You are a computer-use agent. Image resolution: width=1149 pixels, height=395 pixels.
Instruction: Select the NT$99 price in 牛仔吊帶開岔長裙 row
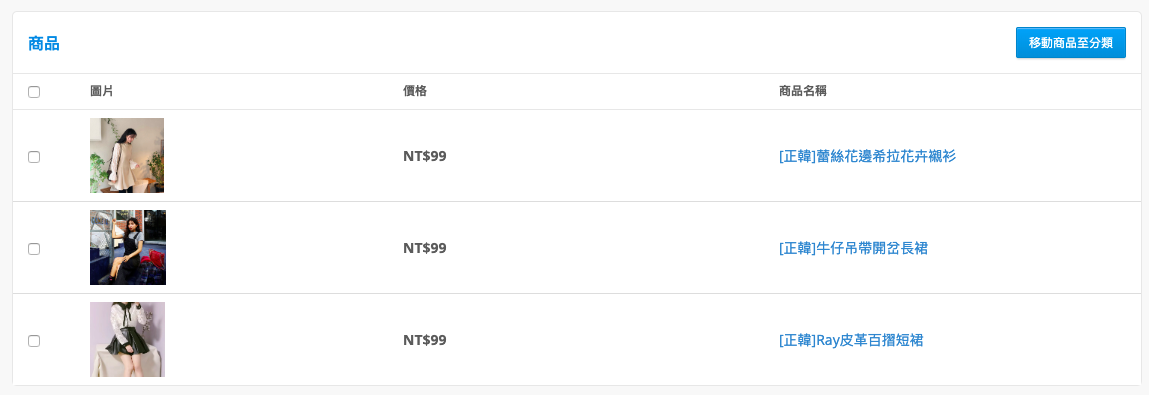425,248
